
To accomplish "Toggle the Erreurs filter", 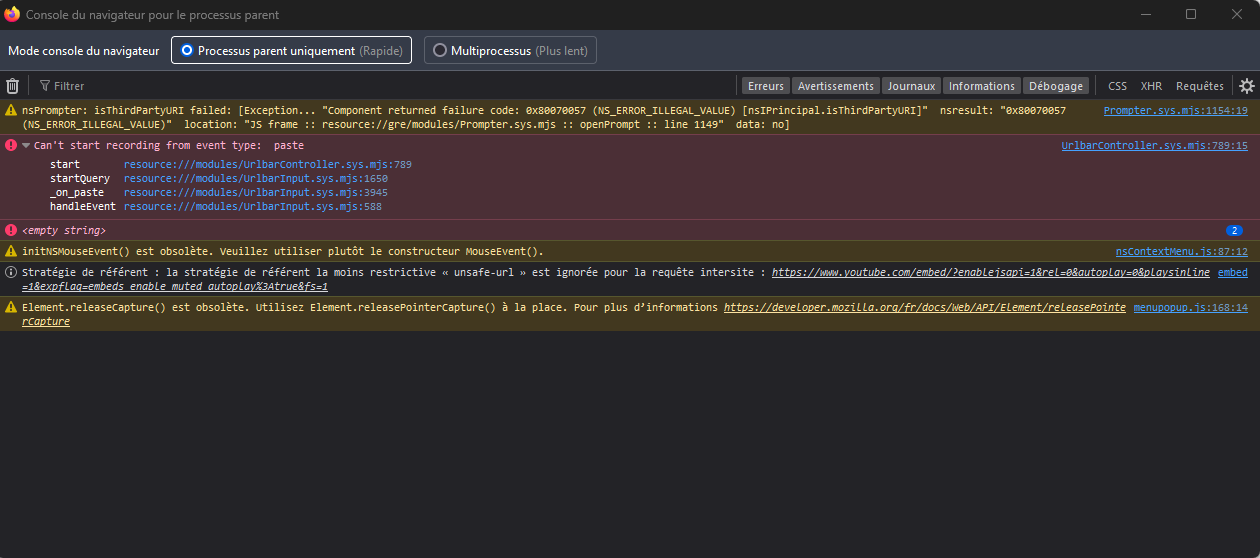I will click(766, 86).
